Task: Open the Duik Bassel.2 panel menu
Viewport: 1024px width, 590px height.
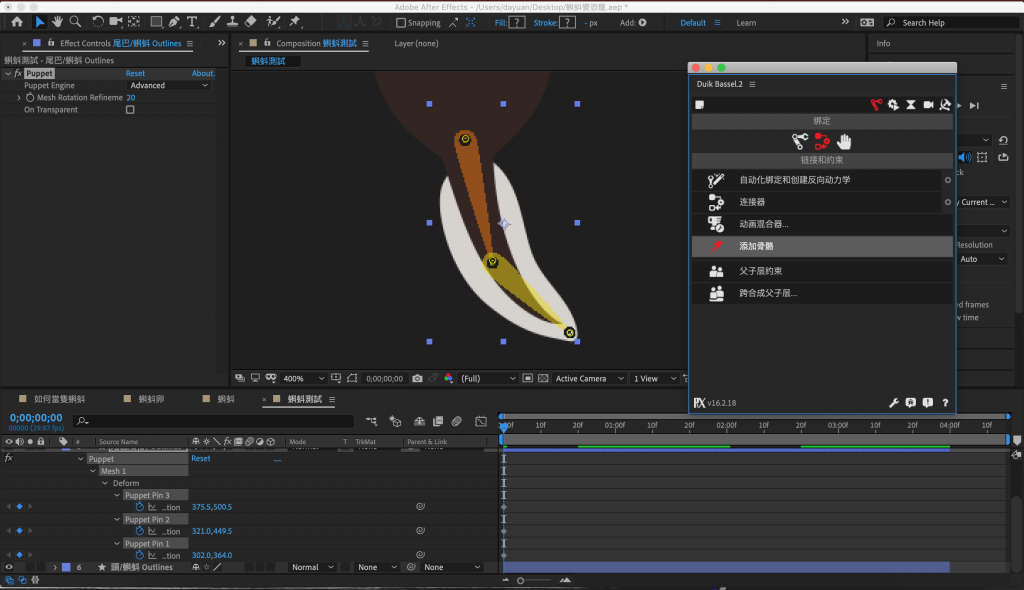Action: (752, 84)
